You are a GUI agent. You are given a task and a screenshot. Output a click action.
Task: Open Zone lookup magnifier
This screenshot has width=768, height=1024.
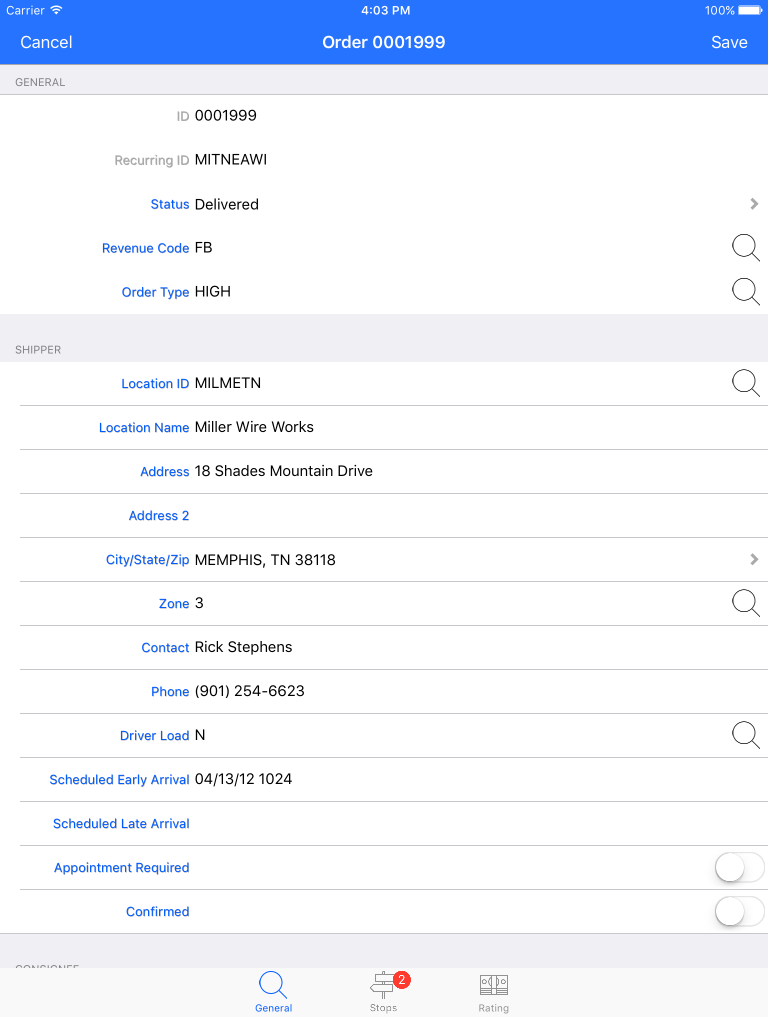pos(745,603)
